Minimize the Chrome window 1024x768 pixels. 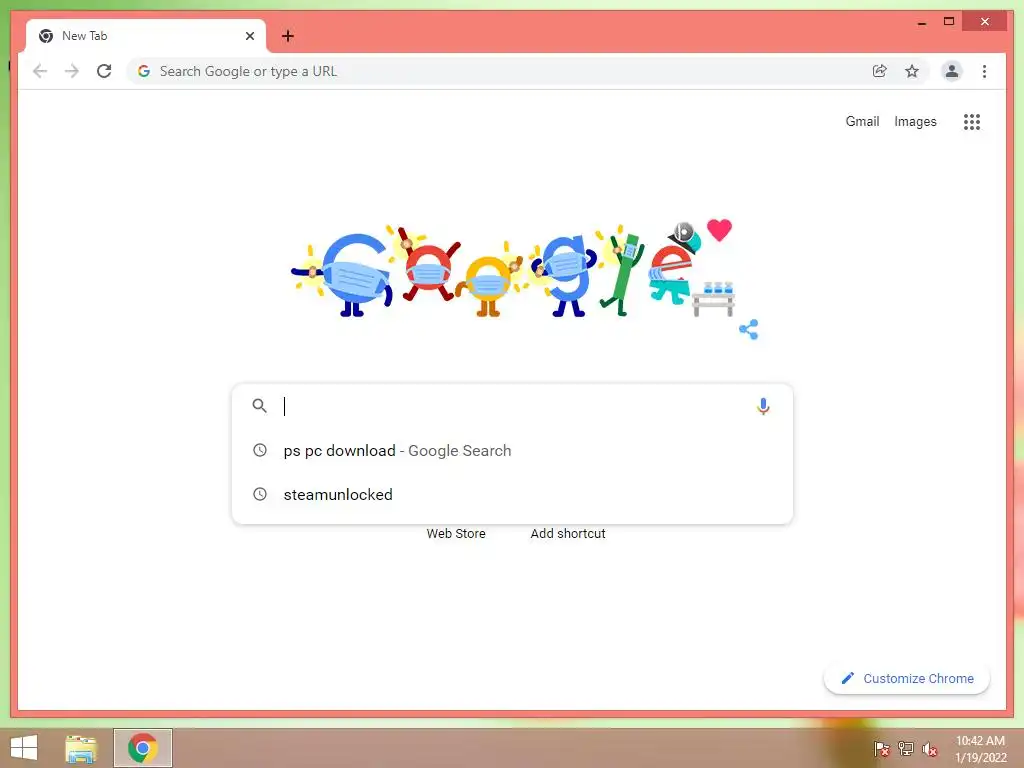[921, 22]
